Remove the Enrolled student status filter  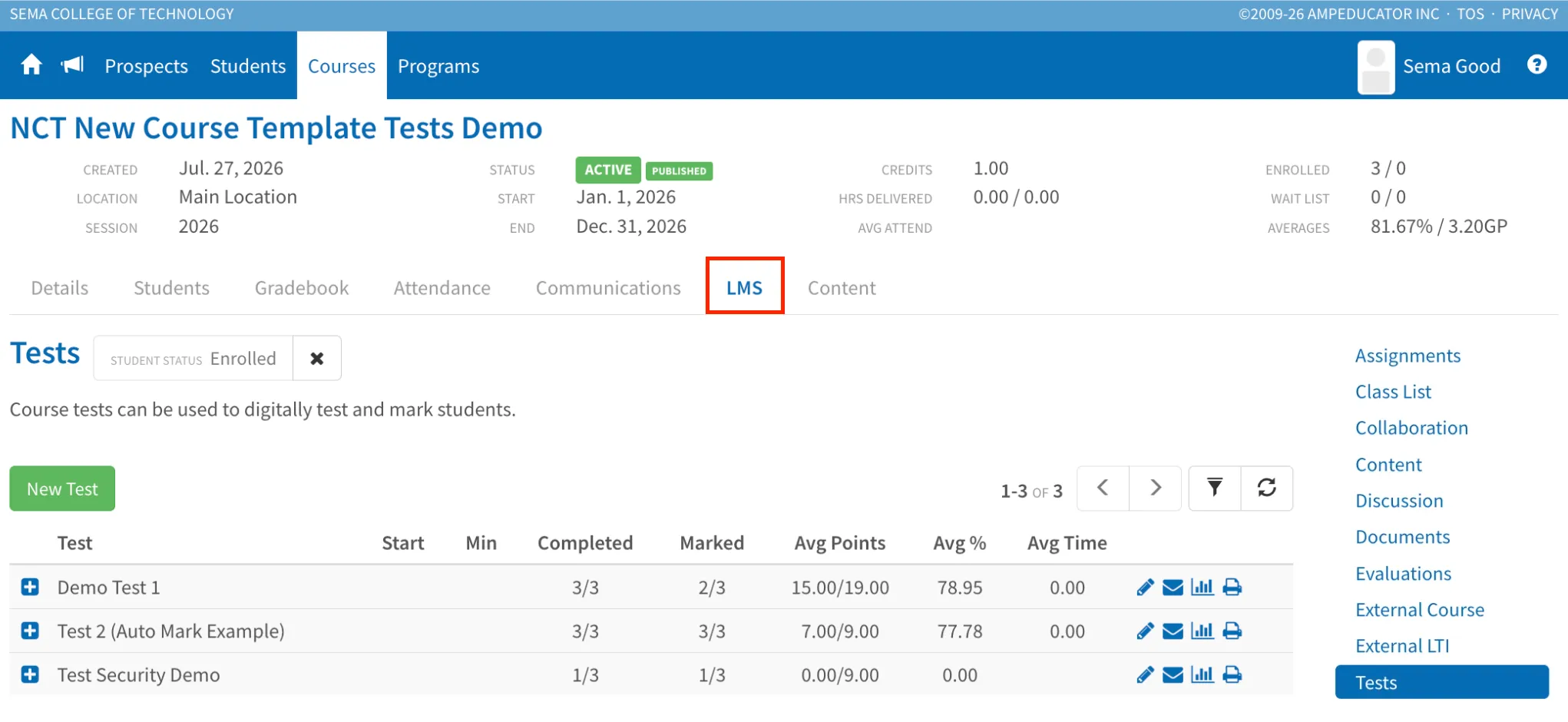coord(317,358)
